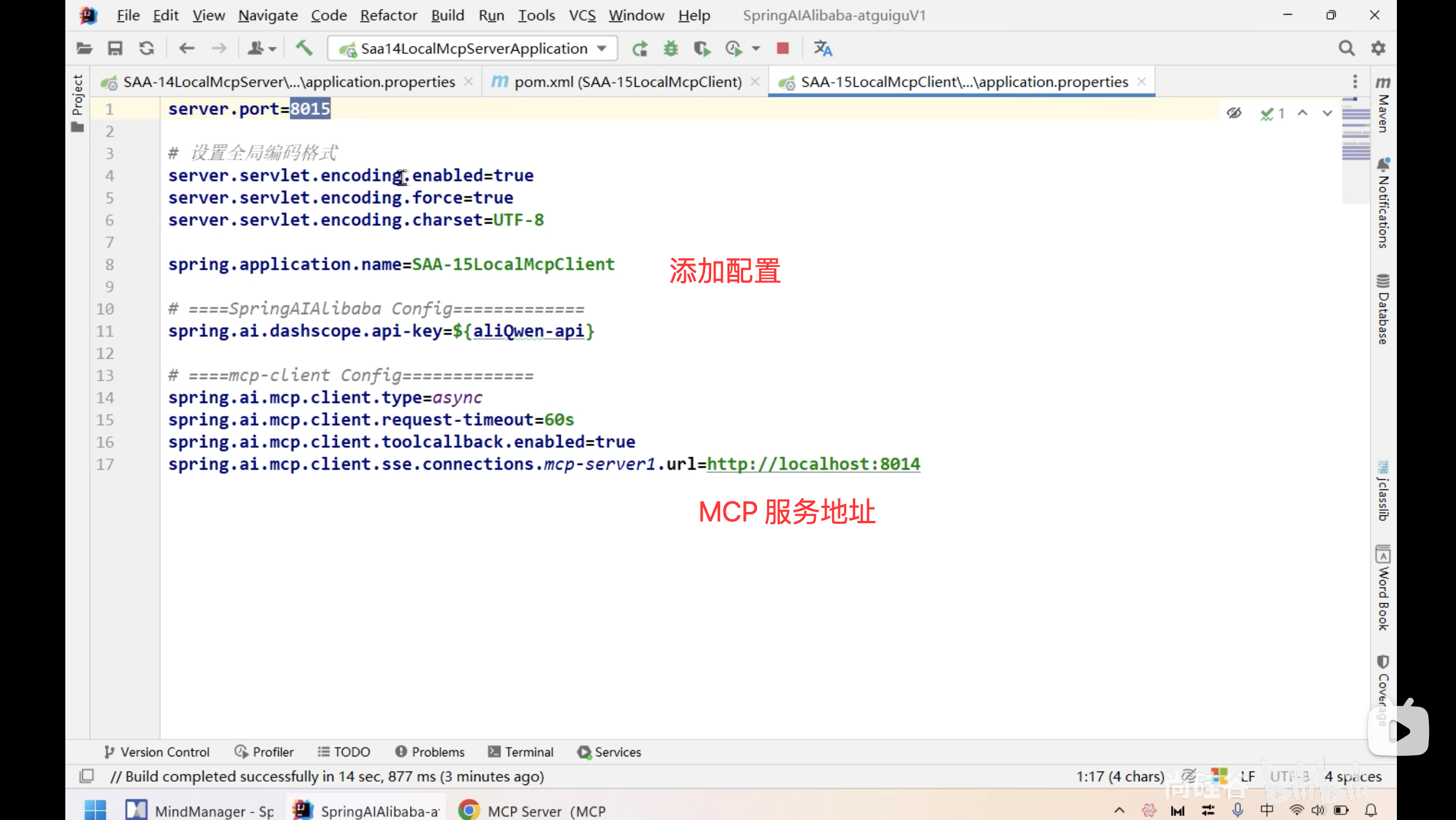Open file or folder toolbar icon
The height and width of the screenshot is (820, 1456).
(x=84, y=48)
